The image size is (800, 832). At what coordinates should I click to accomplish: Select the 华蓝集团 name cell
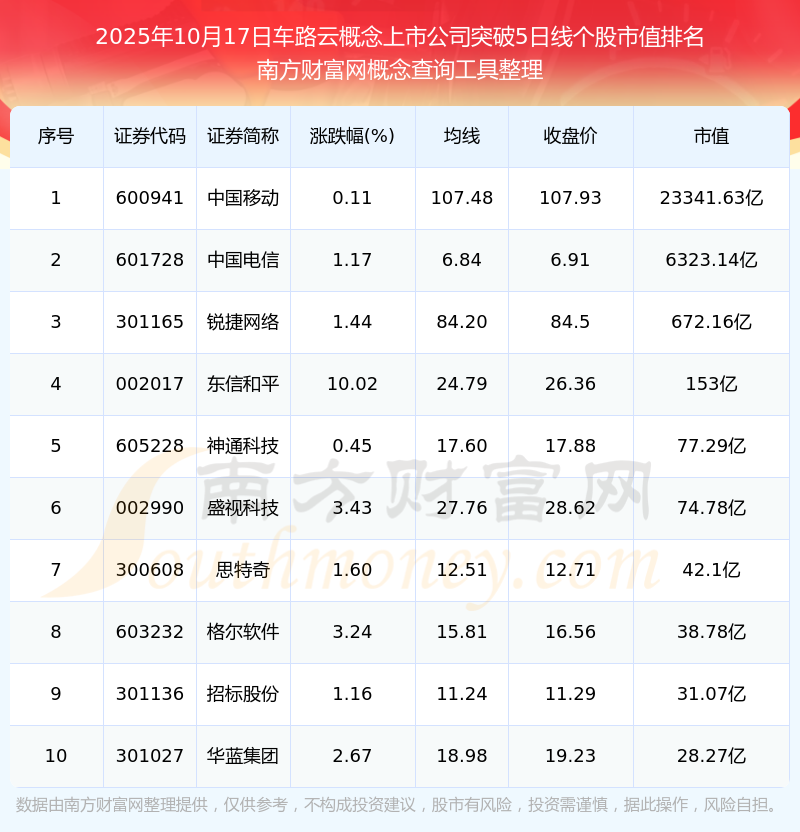point(243,757)
